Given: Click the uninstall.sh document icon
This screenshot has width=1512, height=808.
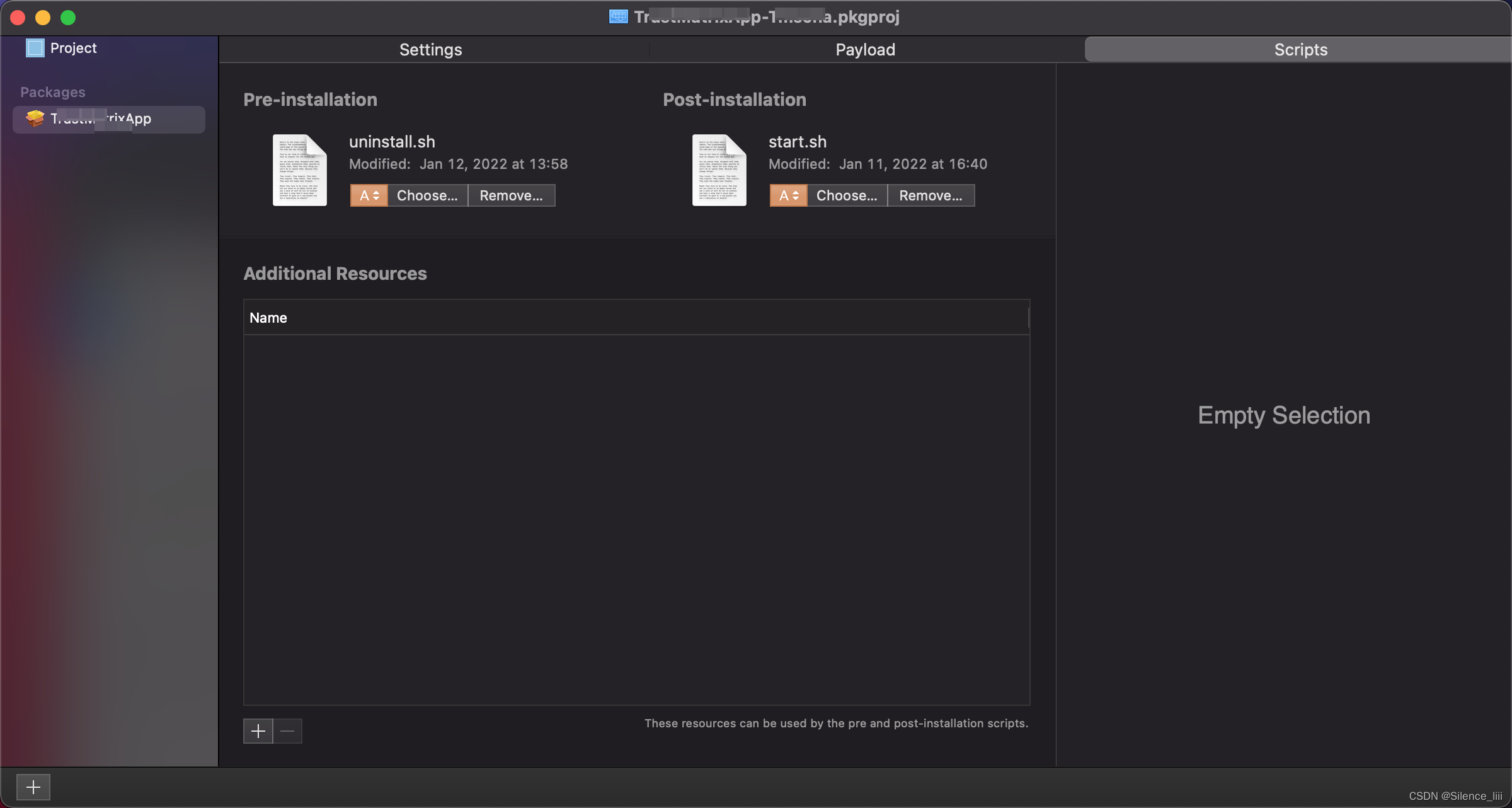Looking at the screenshot, I should [x=300, y=170].
